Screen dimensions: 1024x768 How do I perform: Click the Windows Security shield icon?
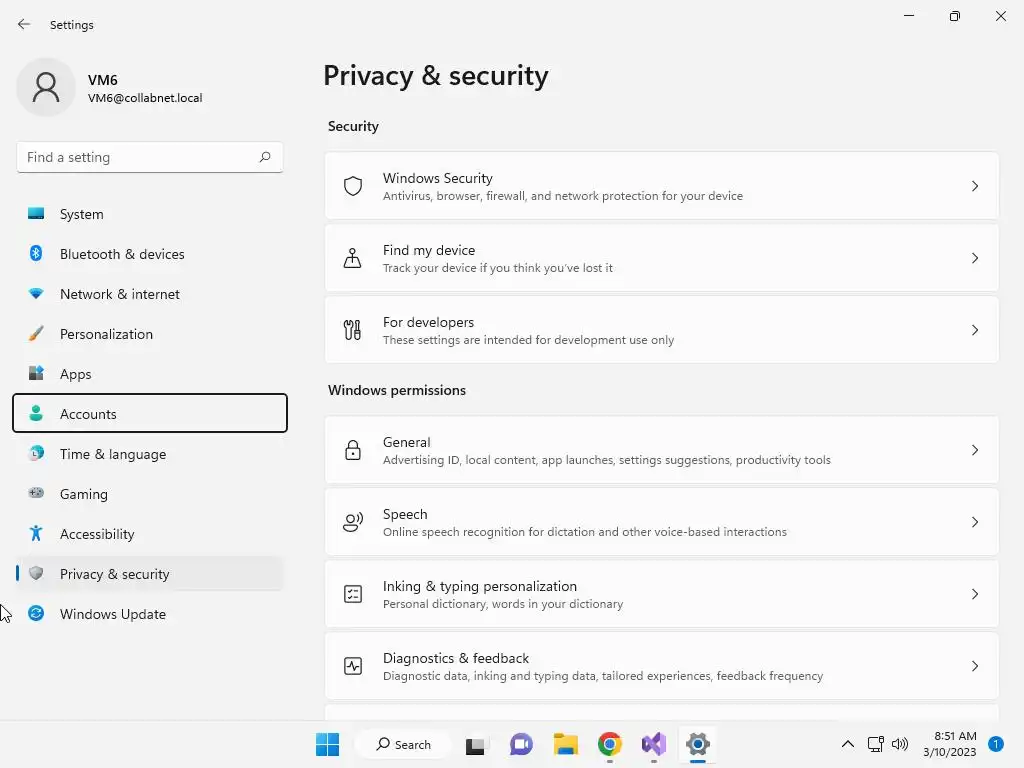coord(353,186)
